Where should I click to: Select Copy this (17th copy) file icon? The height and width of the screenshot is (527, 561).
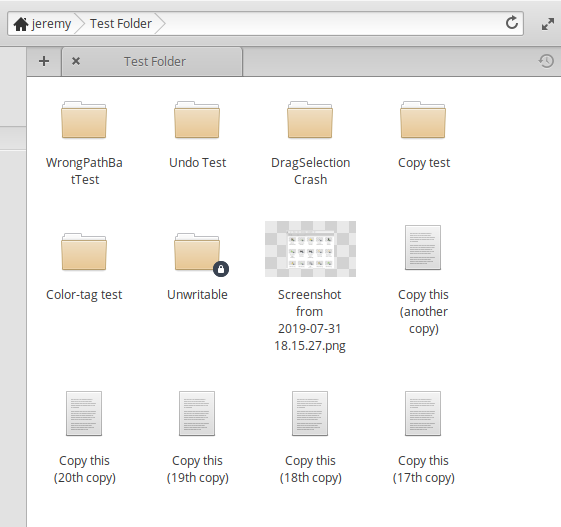pos(423,413)
